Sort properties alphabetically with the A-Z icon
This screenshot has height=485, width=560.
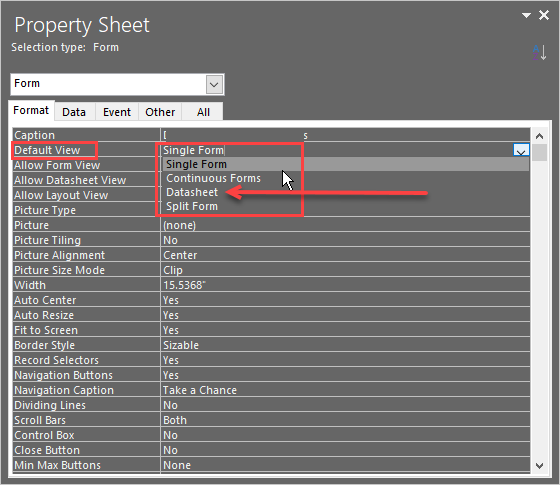(539, 52)
